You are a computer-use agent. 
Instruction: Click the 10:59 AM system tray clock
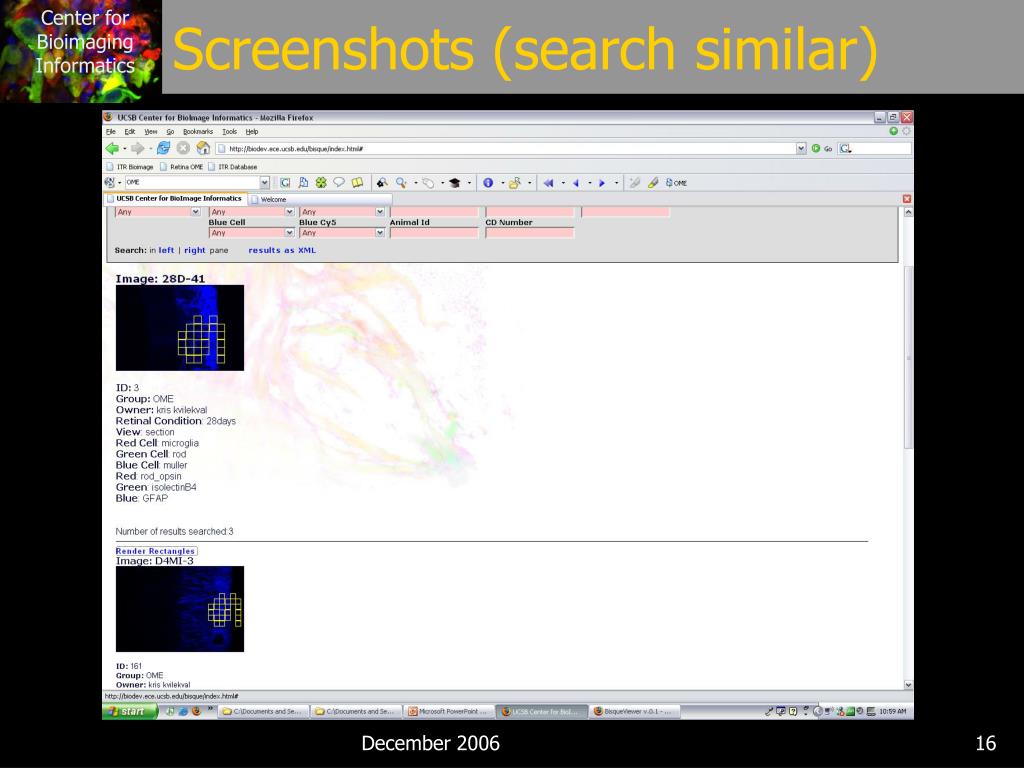pyautogui.click(x=893, y=711)
